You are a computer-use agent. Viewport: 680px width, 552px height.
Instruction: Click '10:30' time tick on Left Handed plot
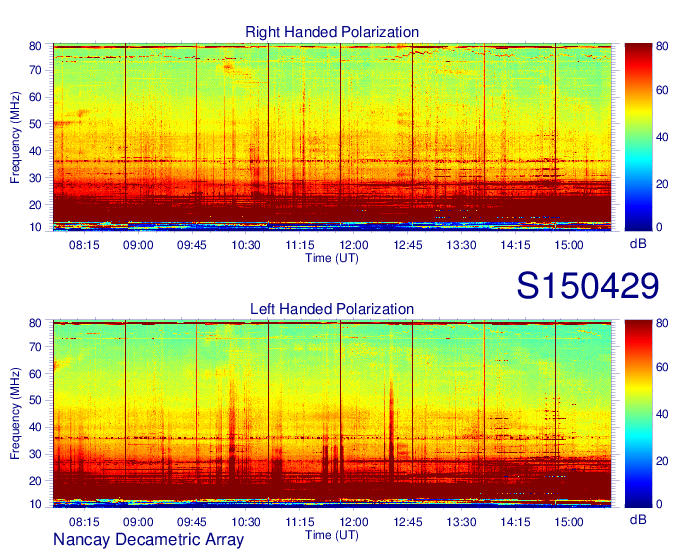(x=246, y=522)
